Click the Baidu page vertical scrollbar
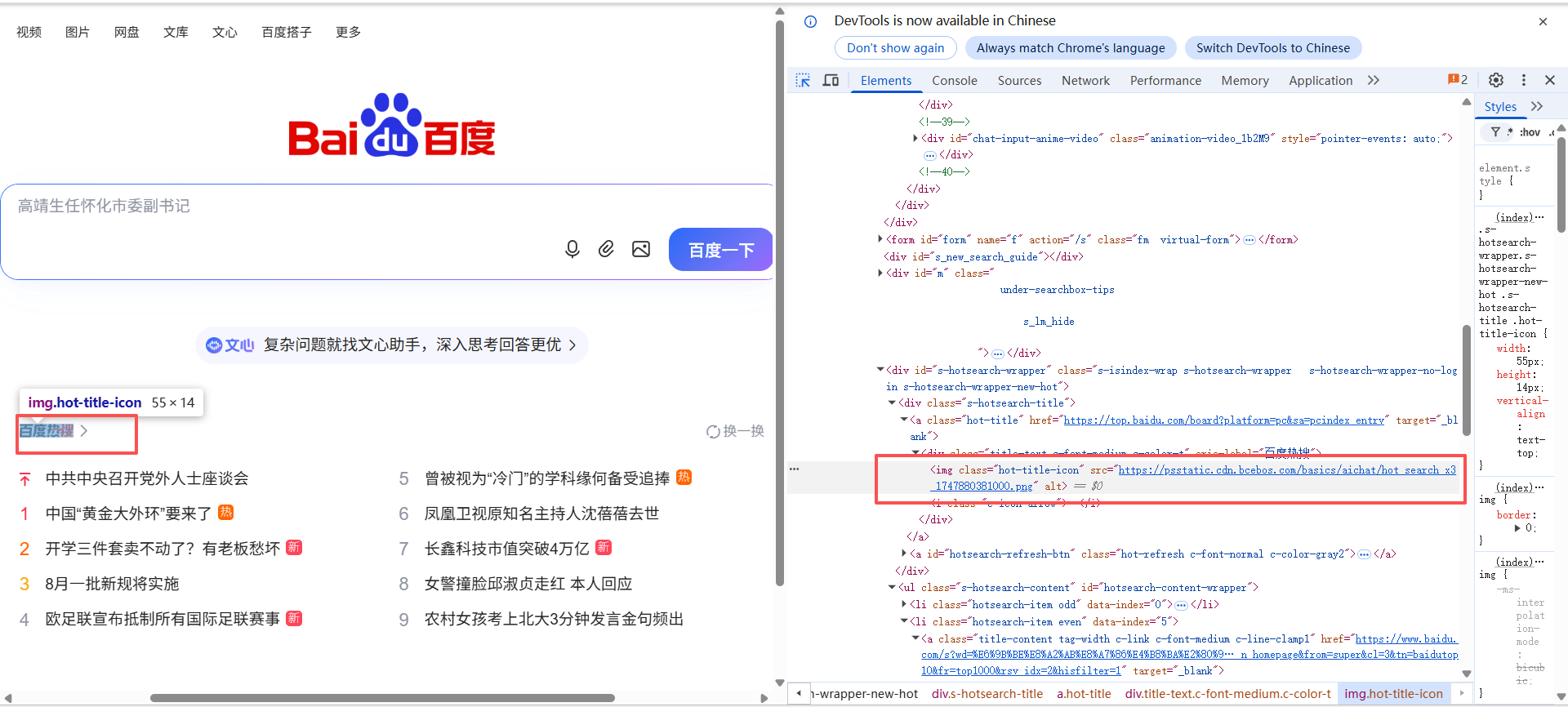This screenshot has width=1568, height=707. pos(780,302)
